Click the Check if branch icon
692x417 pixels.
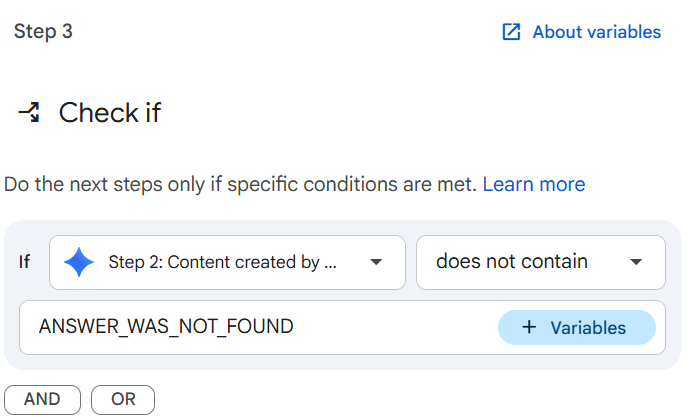pos(29,113)
